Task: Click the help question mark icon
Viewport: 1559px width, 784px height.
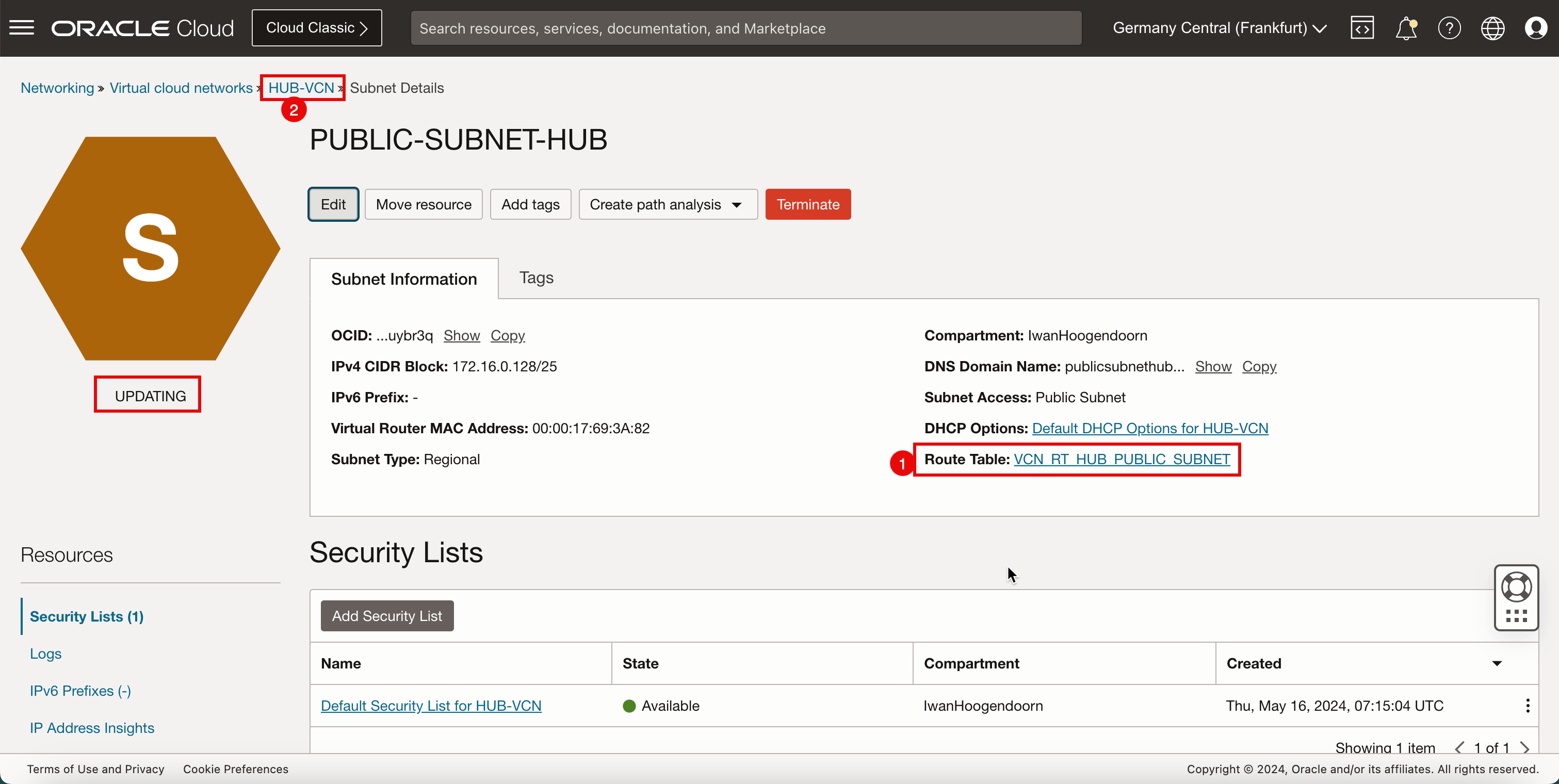Action: (x=1448, y=28)
